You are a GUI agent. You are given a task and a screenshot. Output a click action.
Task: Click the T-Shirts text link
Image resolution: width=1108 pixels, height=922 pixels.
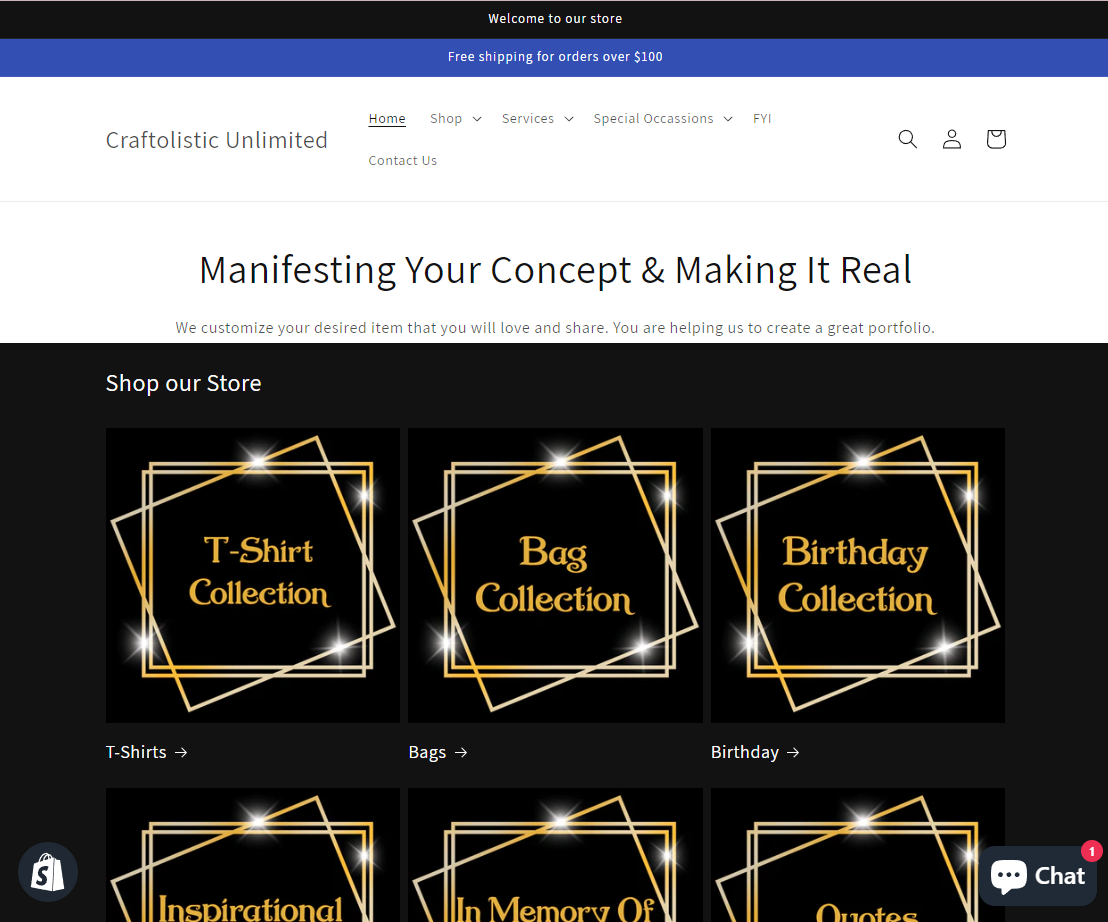tap(136, 752)
